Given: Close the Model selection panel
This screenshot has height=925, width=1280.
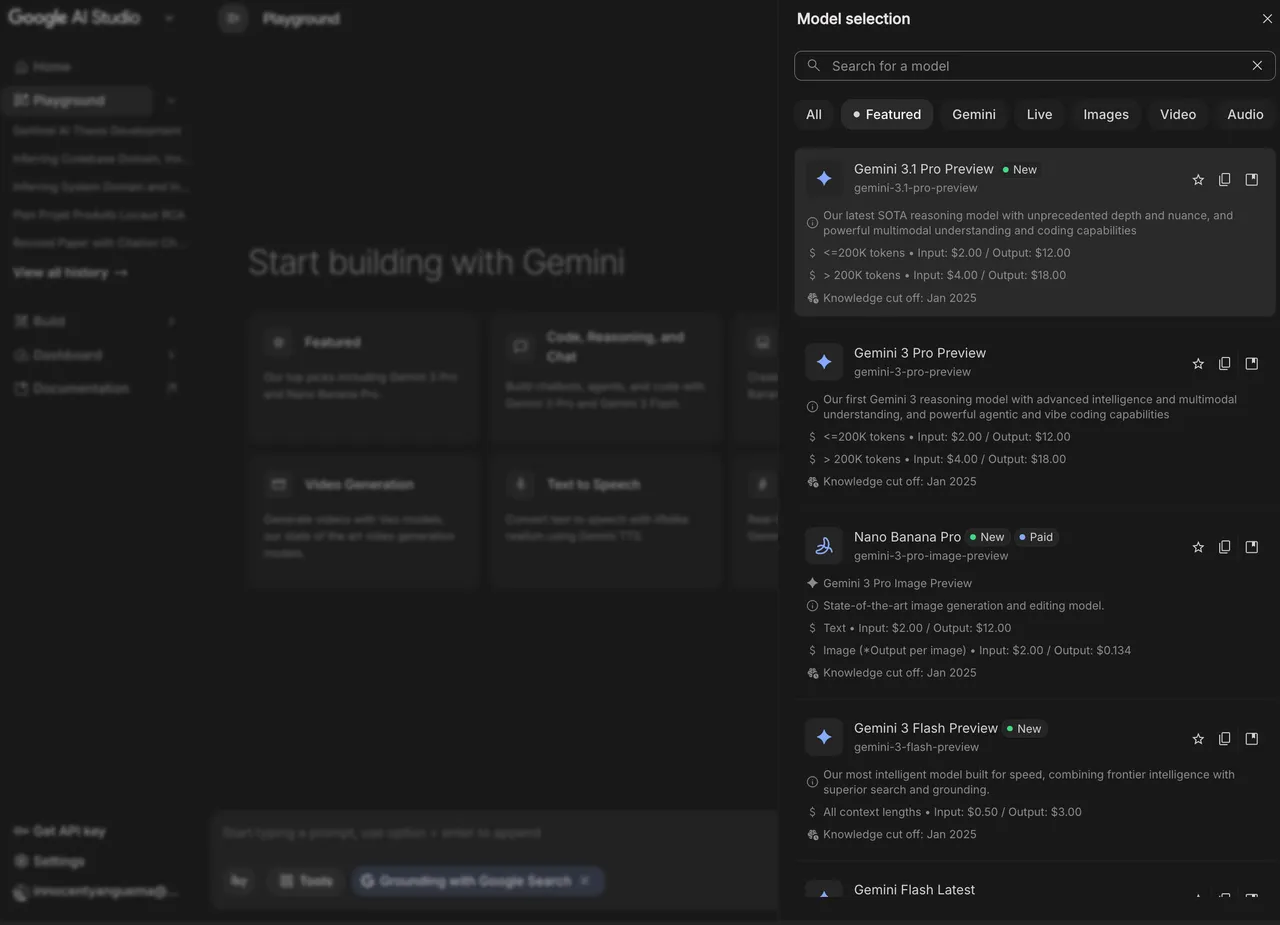Looking at the screenshot, I should (x=1267, y=19).
